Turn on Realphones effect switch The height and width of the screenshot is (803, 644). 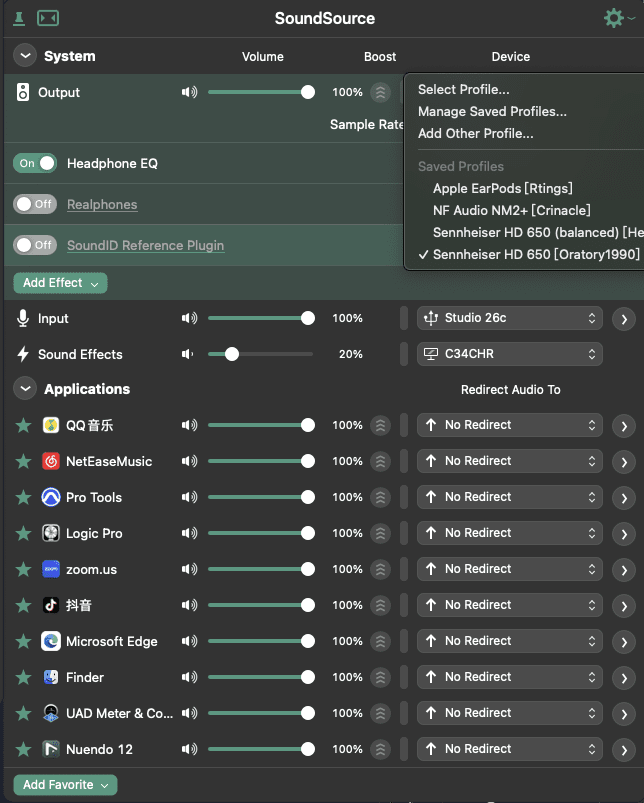35,204
